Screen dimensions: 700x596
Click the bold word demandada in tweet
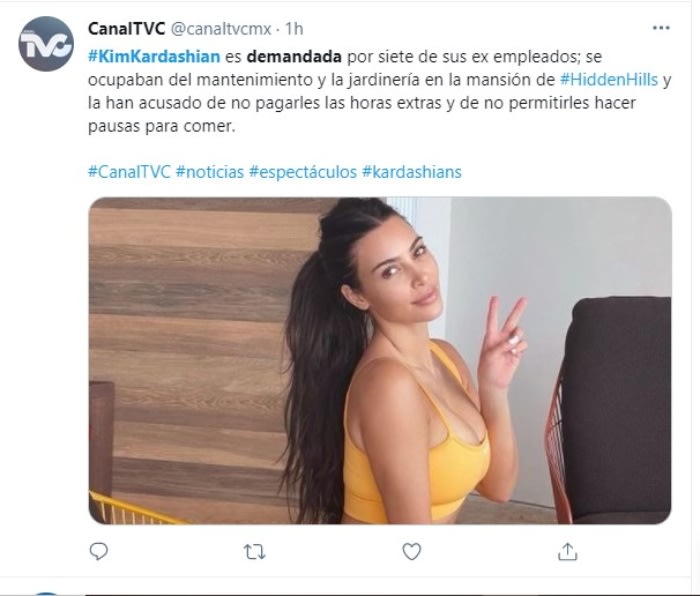point(294,57)
